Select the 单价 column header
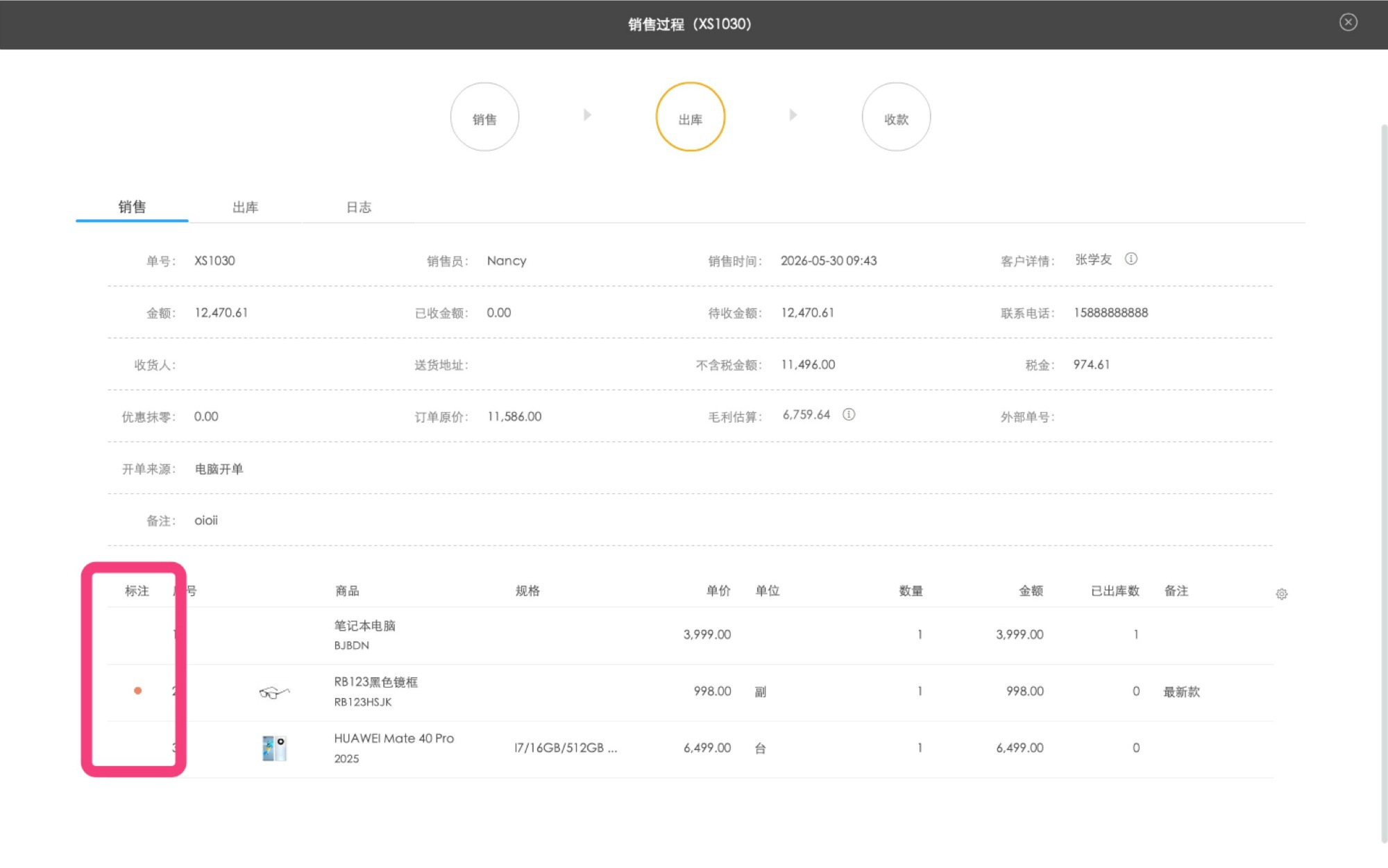This screenshot has width=1388, height=868. (718, 590)
